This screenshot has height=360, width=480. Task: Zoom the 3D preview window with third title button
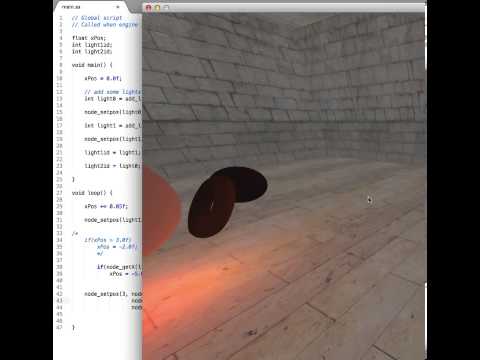tap(166, 7)
